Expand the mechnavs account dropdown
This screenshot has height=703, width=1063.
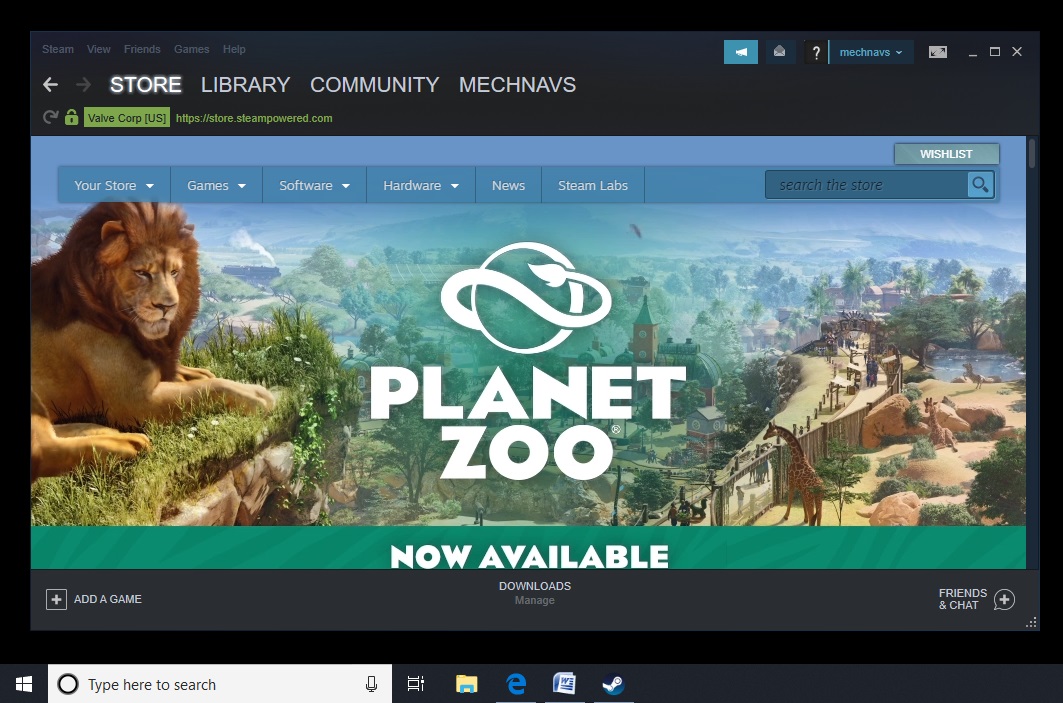pos(871,52)
